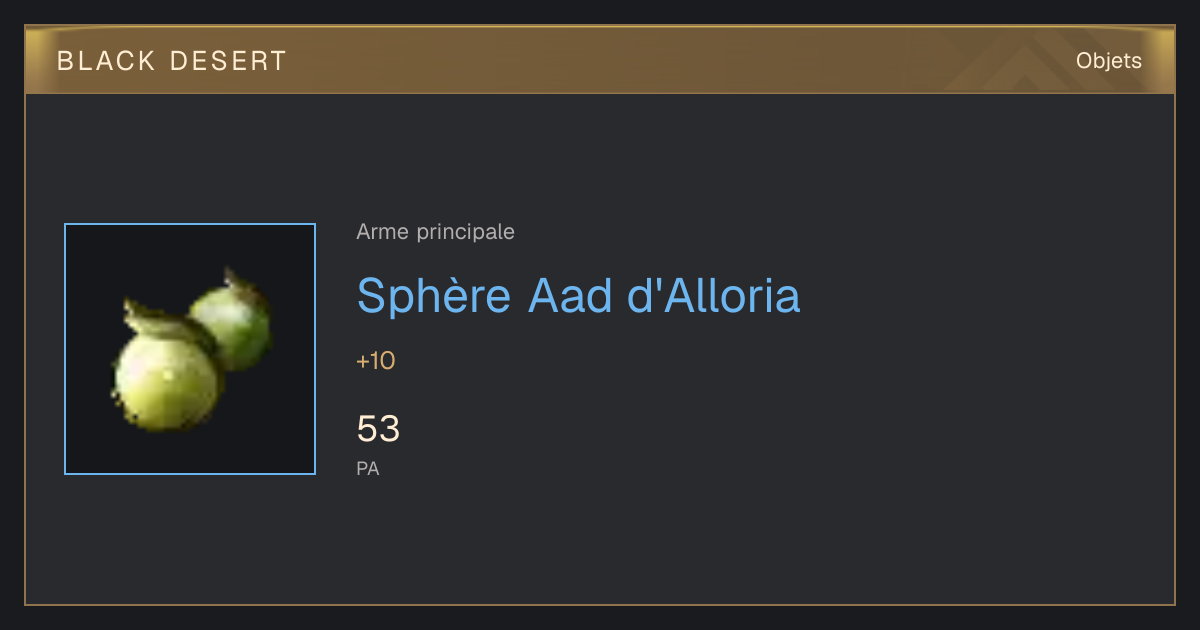
Task: Click the PA stat label
Action: [368, 468]
